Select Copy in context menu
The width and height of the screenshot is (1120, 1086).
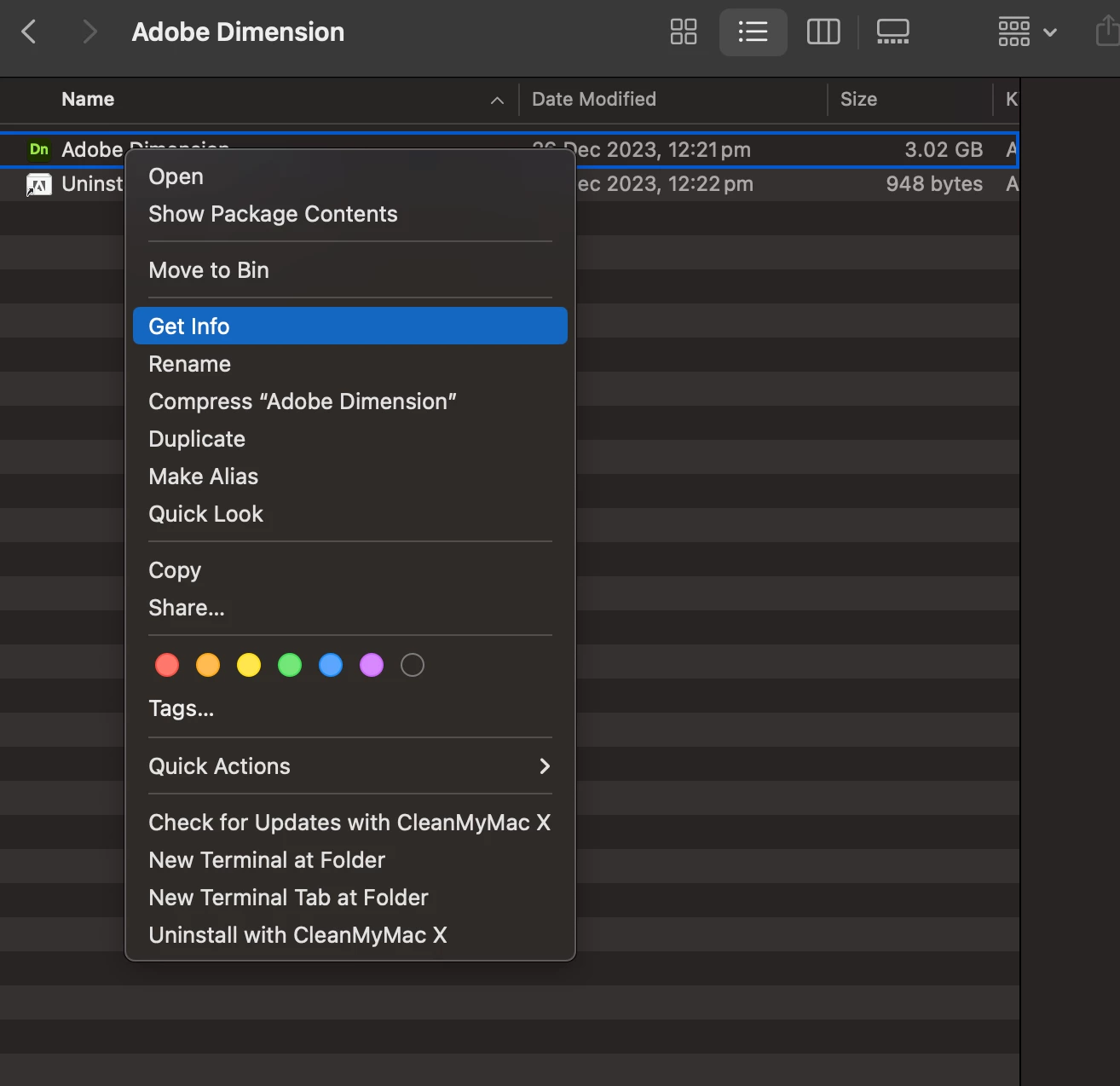(350, 570)
